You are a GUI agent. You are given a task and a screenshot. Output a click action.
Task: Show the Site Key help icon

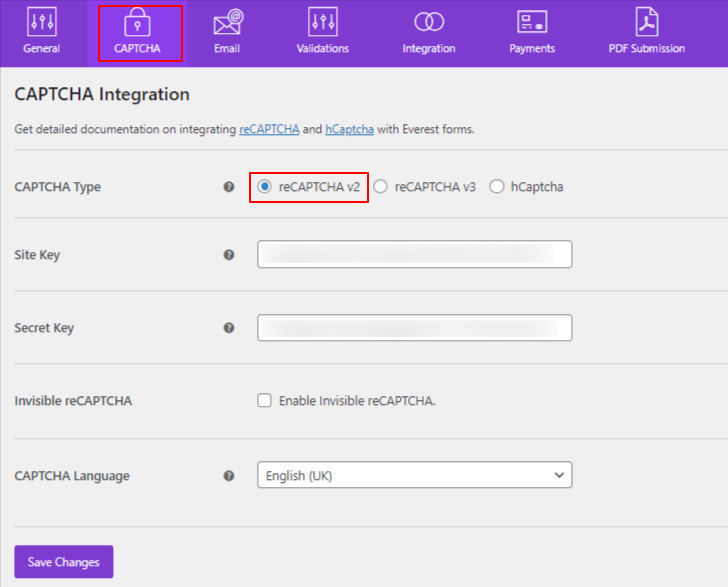point(229,254)
